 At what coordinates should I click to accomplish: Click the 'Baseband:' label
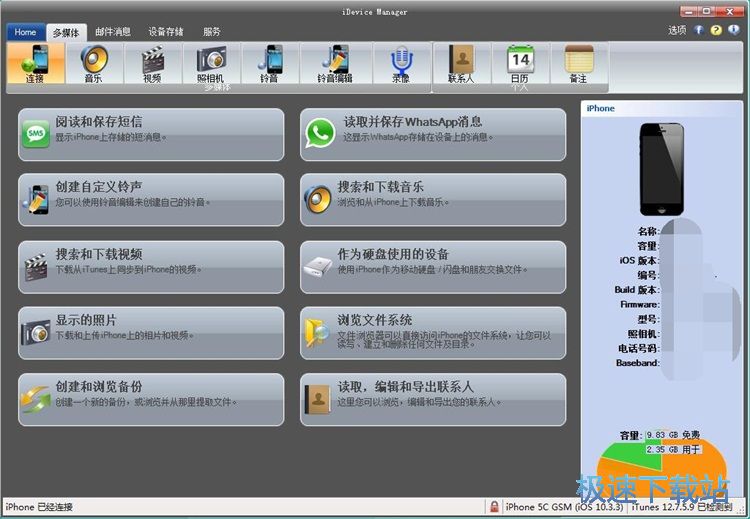click(638, 363)
